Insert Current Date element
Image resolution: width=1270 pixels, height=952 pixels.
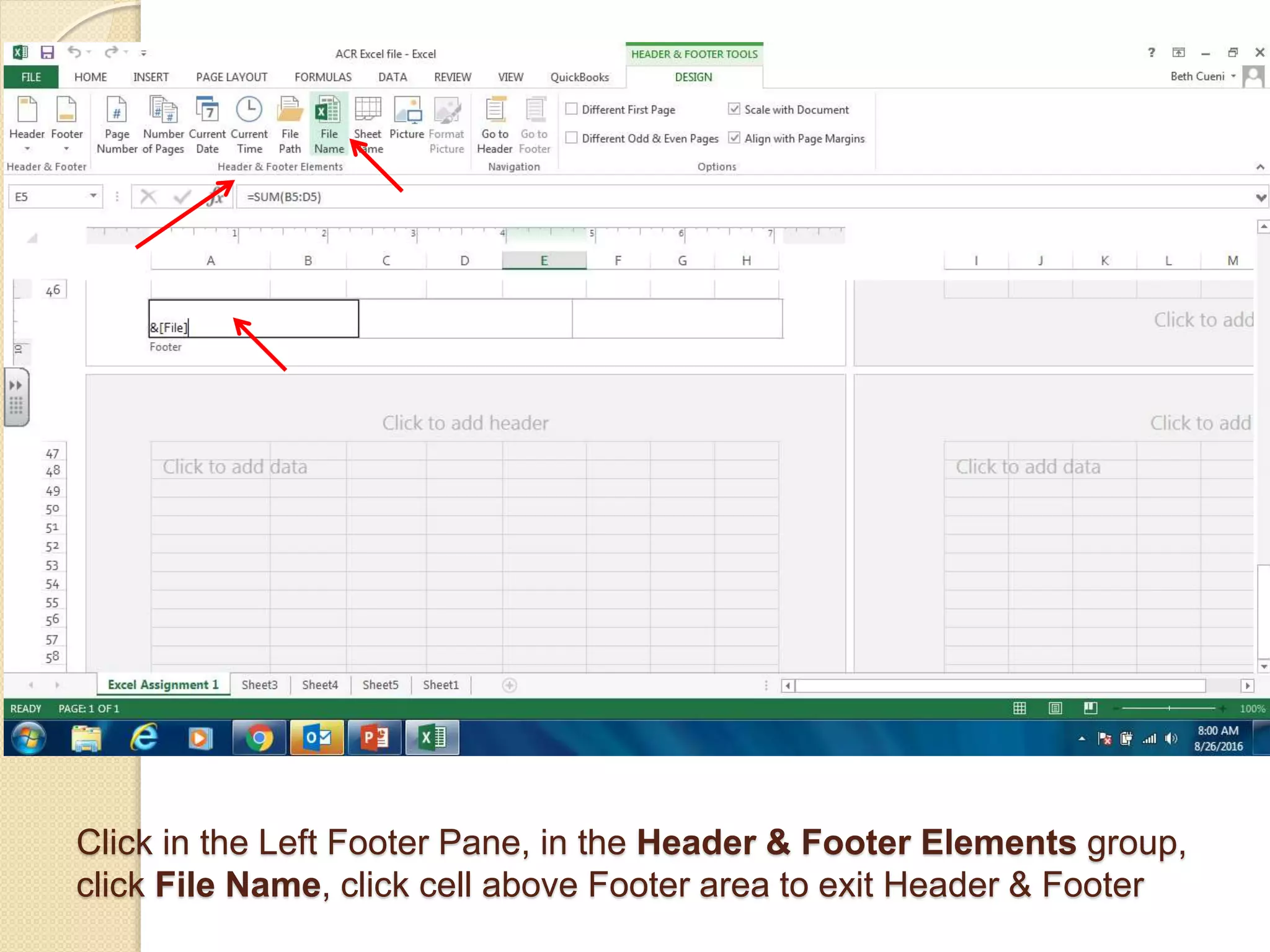click(207, 125)
